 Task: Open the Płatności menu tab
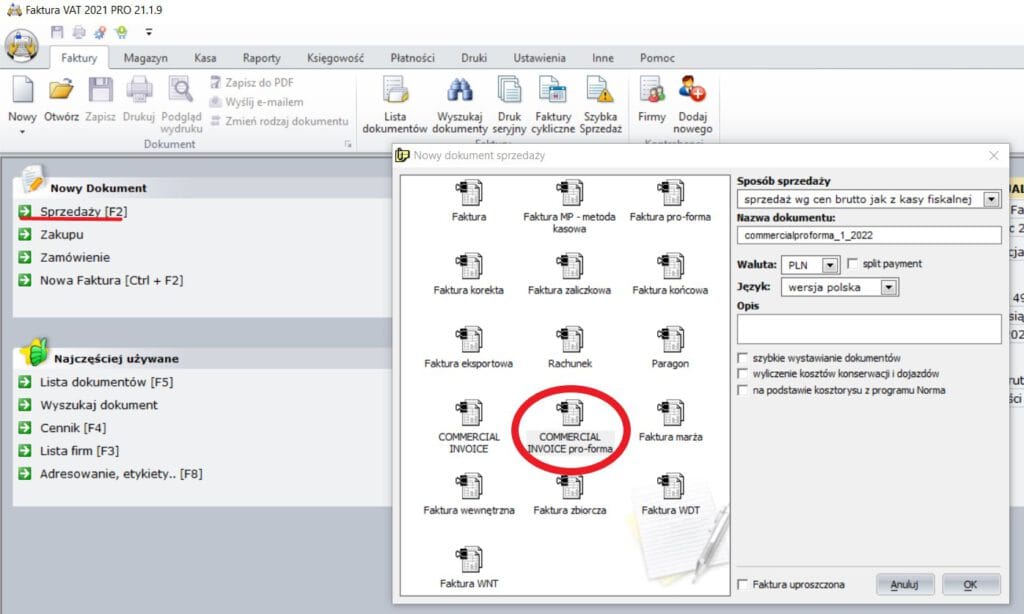tap(412, 57)
